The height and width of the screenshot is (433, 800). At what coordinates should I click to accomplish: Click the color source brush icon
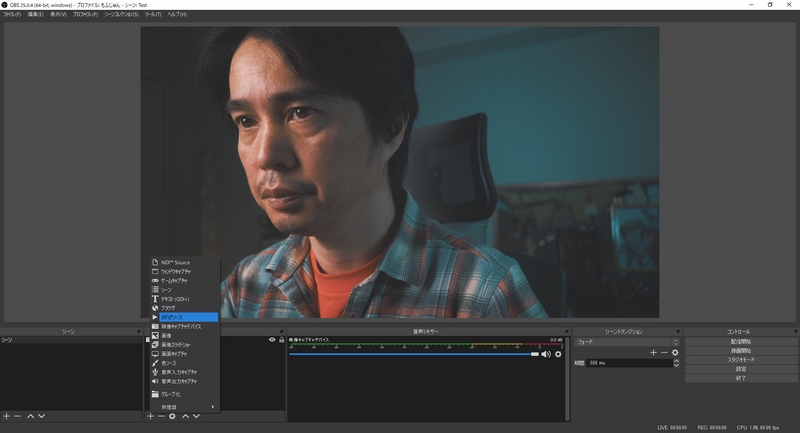(155, 363)
